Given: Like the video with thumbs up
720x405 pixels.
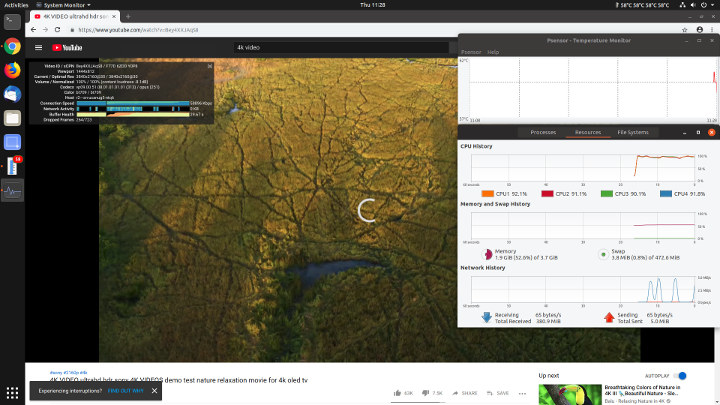Looking at the screenshot, I should 398,393.
